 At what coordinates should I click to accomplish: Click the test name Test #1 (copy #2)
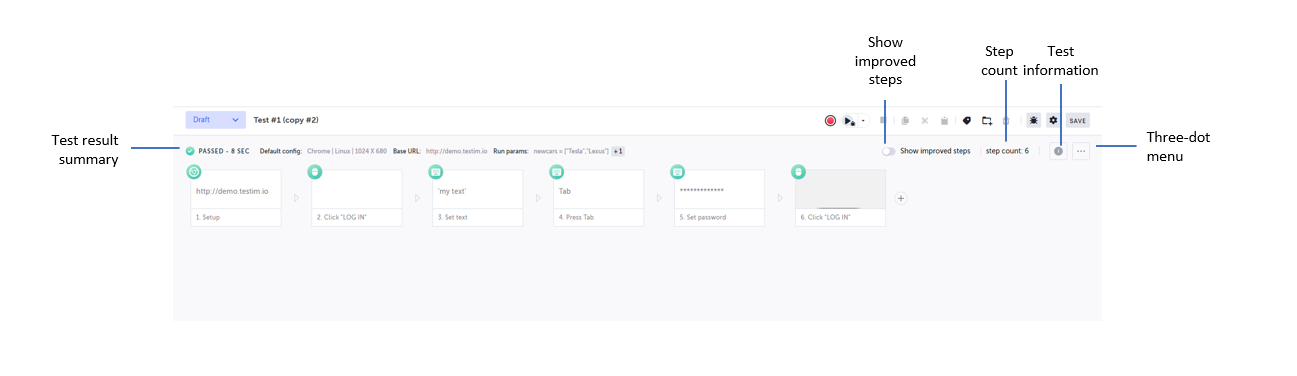[286, 120]
